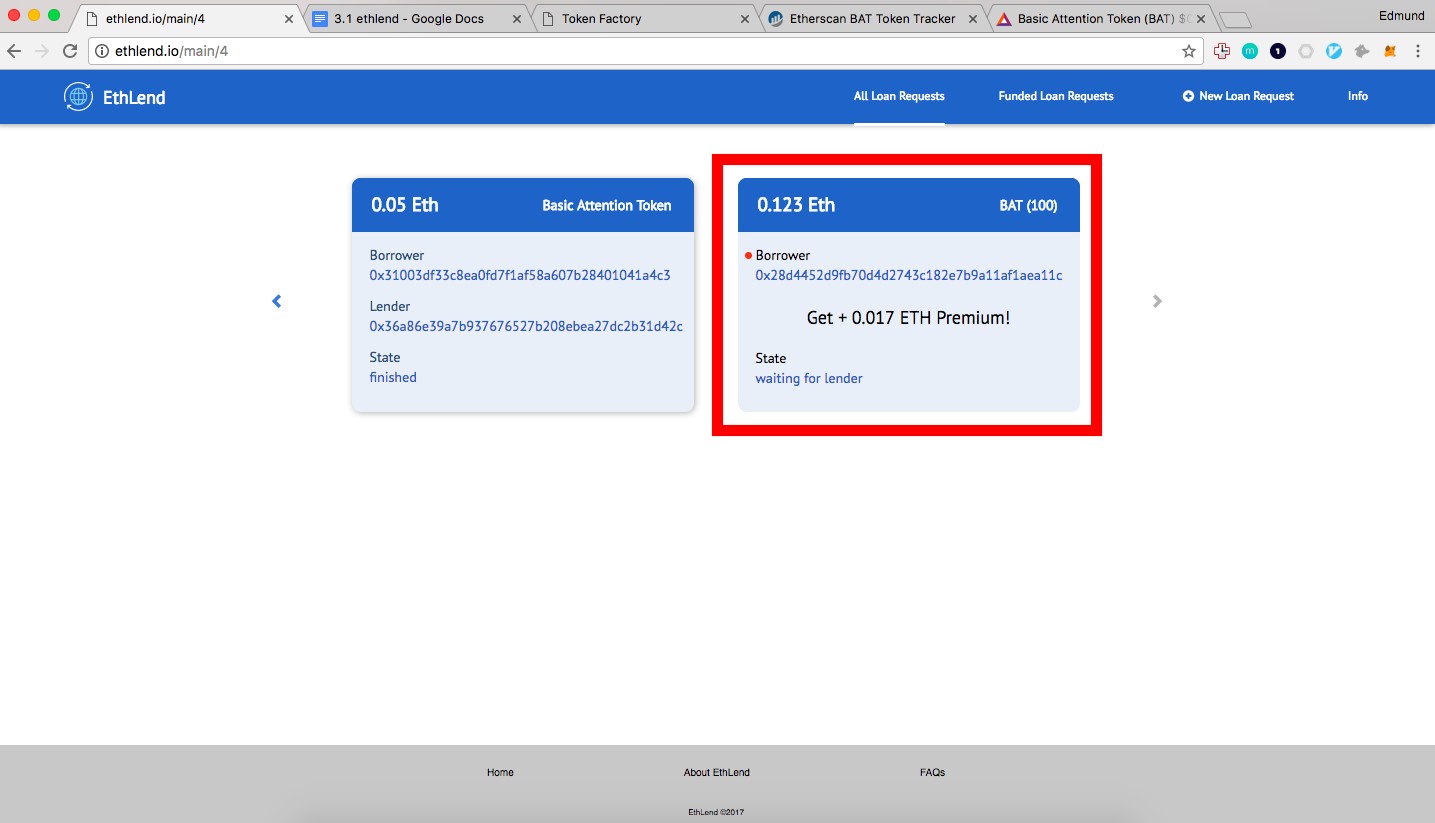This screenshot has height=823, width=1435.
Task: Switch to the Token Factory tab
Action: tap(645, 18)
